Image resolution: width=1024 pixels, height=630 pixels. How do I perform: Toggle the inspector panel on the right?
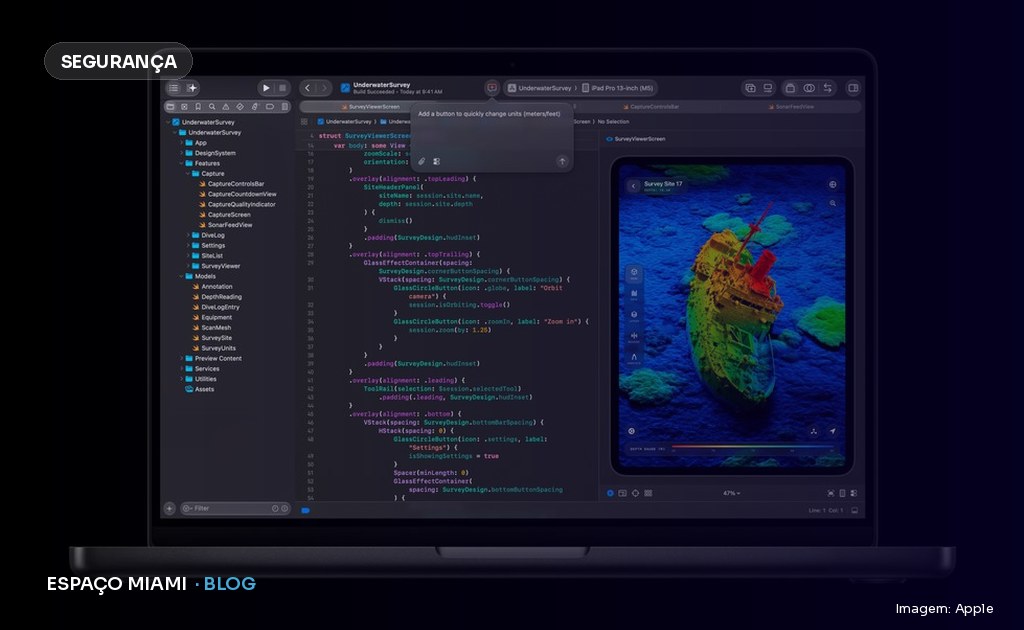[x=853, y=88]
